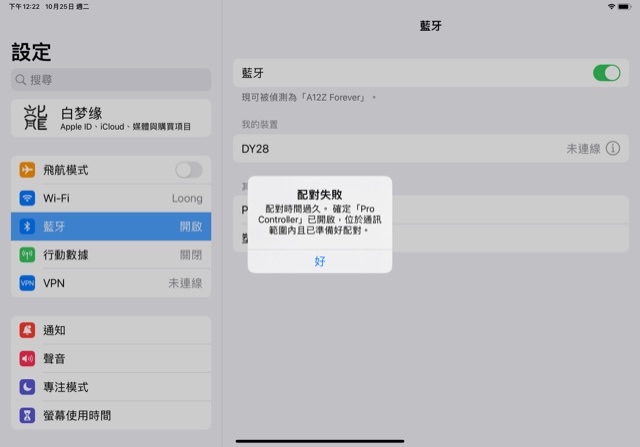Click the 搜尋 search field
This screenshot has width=640, height=447.
110,80
